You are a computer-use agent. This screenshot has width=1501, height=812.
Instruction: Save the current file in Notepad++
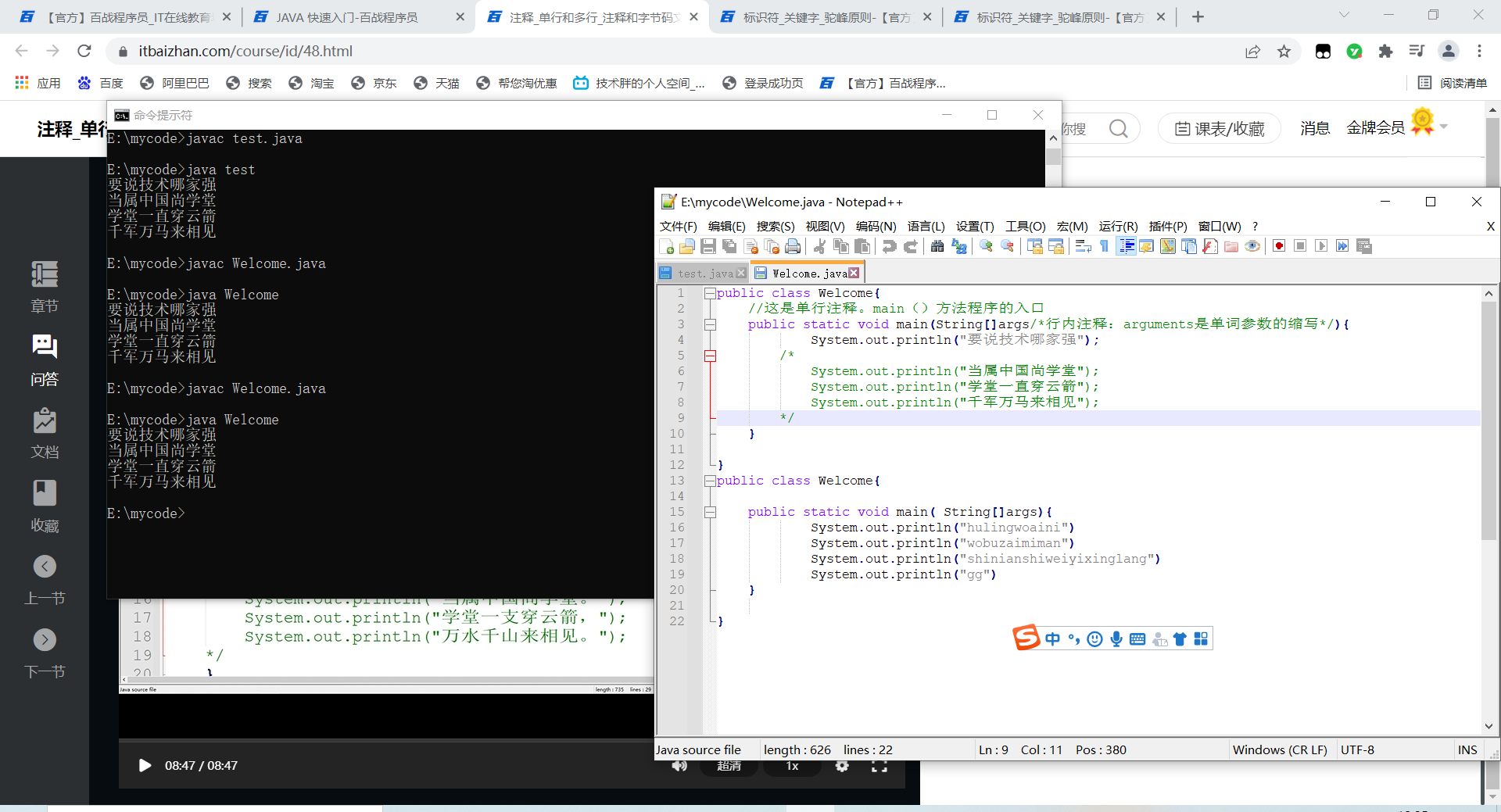click(708, 247)
